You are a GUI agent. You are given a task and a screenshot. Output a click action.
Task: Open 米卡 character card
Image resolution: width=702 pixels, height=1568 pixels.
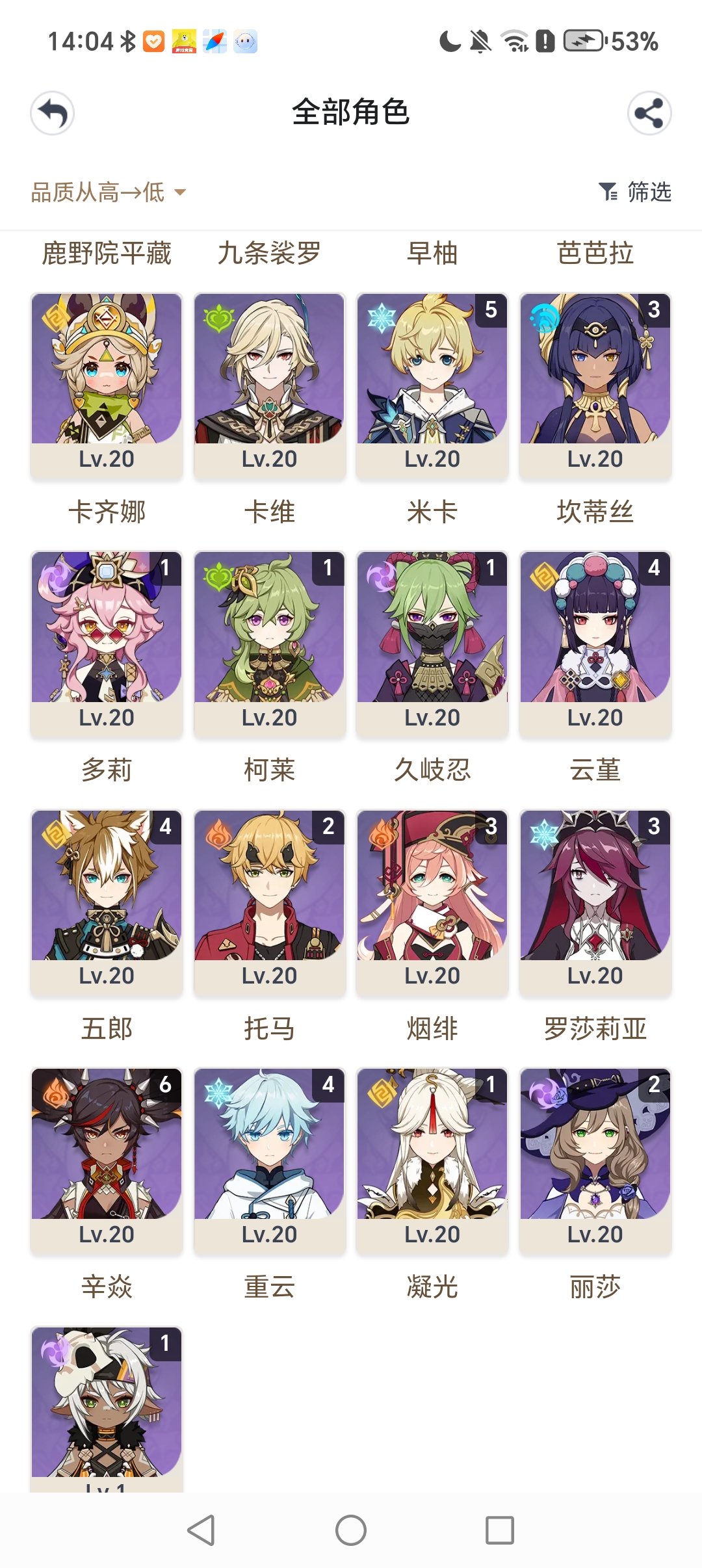click(x=432, y=386)
